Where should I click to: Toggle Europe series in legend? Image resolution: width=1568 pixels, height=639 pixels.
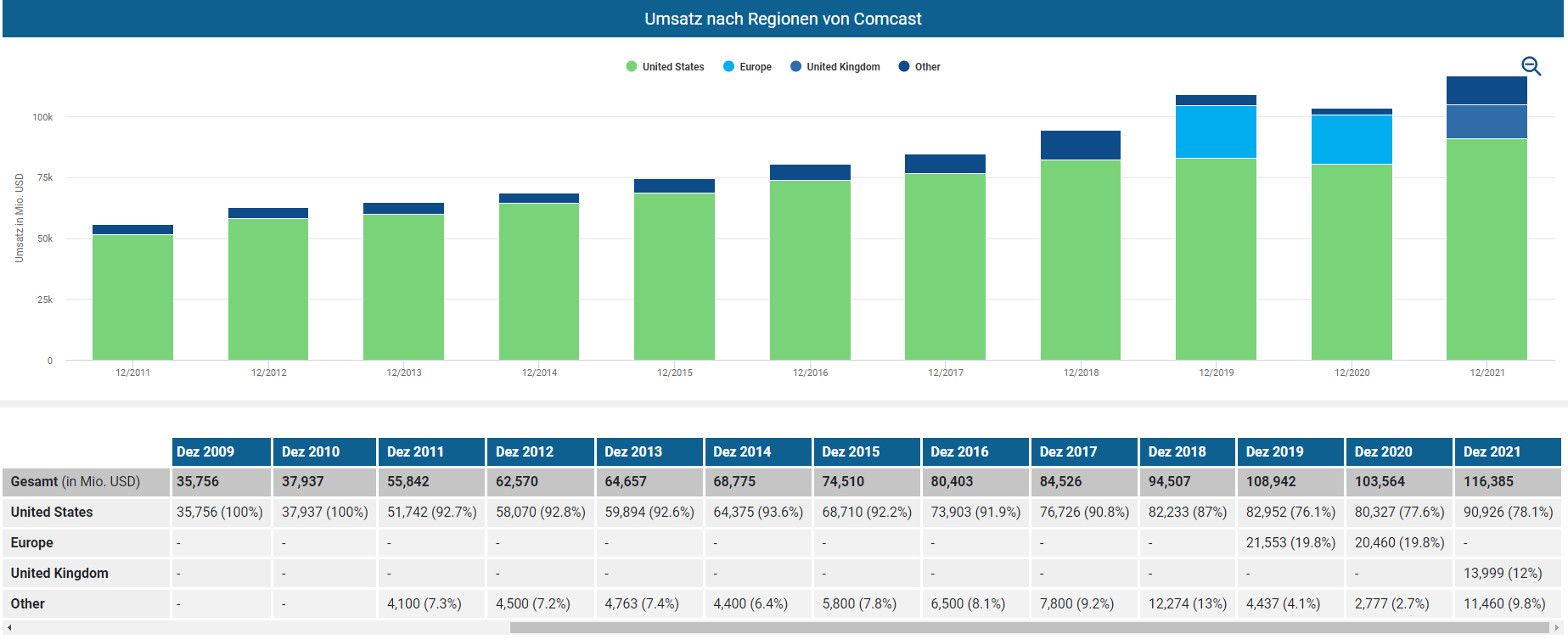pyautogui.click(x=747, y=67)
